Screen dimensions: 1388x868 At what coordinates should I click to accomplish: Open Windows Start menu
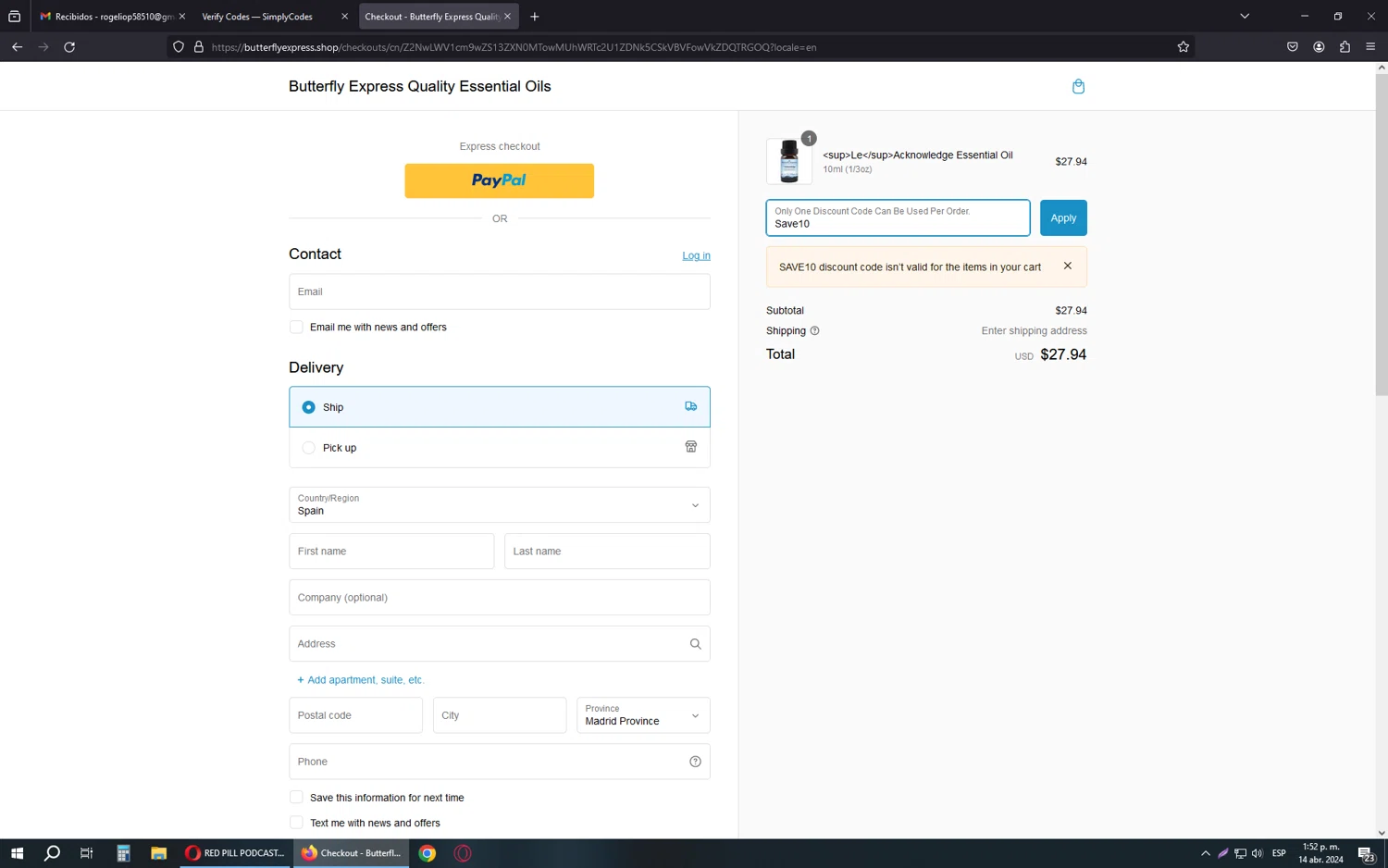(x=17, y=853)
